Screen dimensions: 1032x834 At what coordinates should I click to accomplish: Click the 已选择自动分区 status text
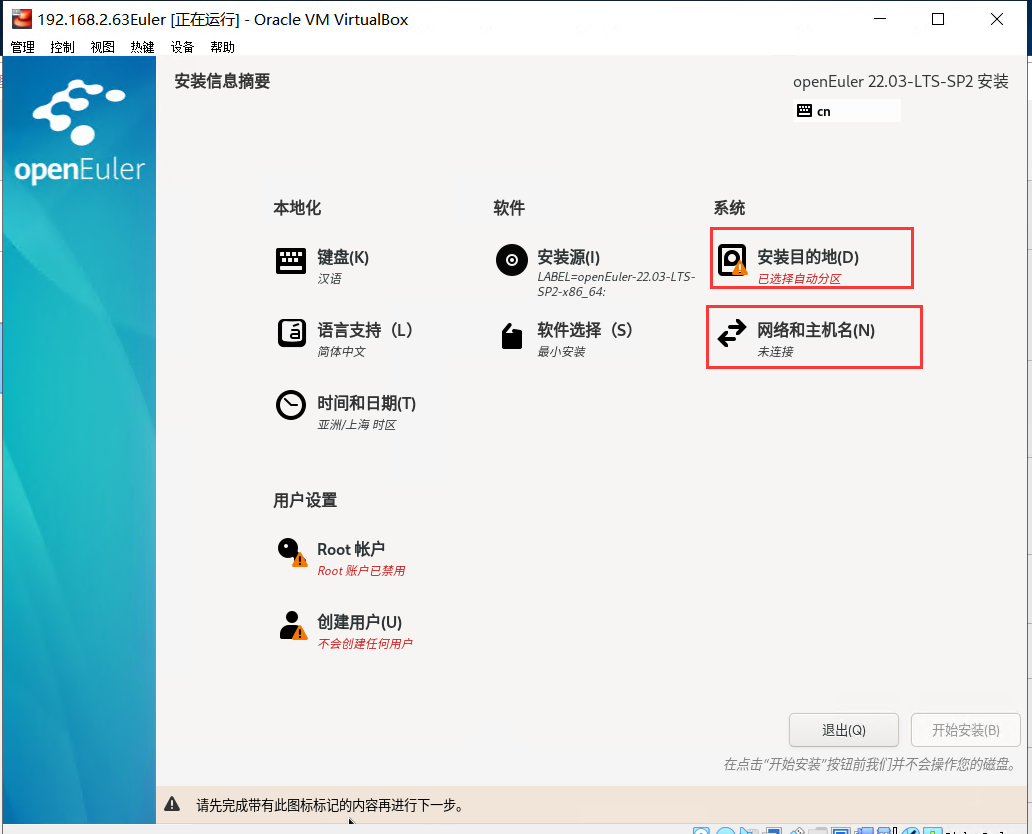799,278
